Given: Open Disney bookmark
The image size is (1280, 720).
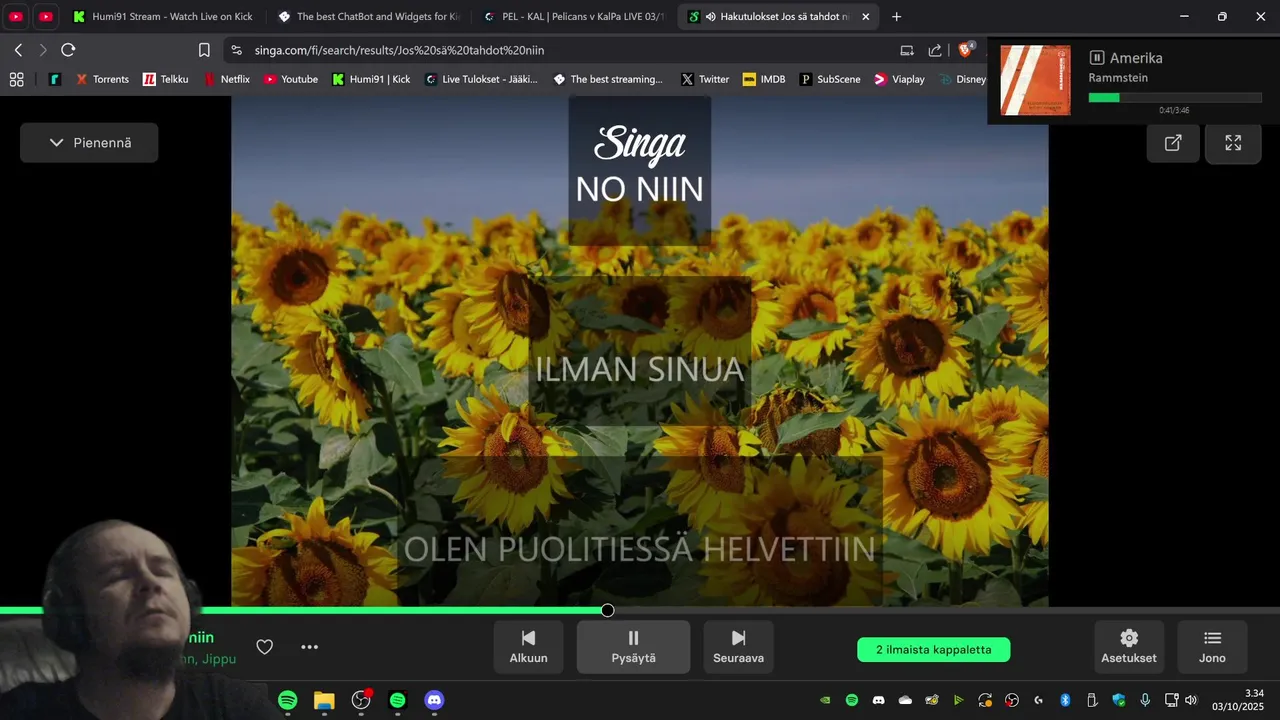Looking at the screenshot, I should tap(962, 79).
